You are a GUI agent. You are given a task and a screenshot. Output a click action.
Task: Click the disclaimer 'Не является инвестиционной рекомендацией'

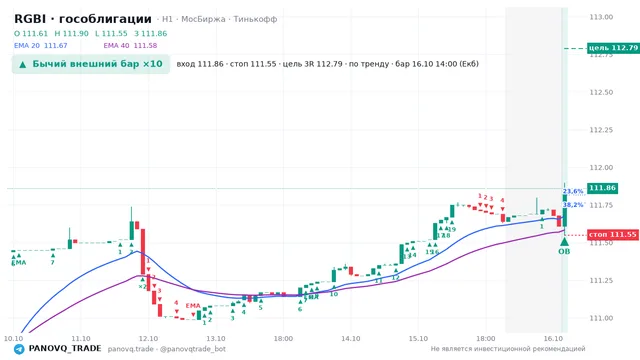[x=508, y=349]
